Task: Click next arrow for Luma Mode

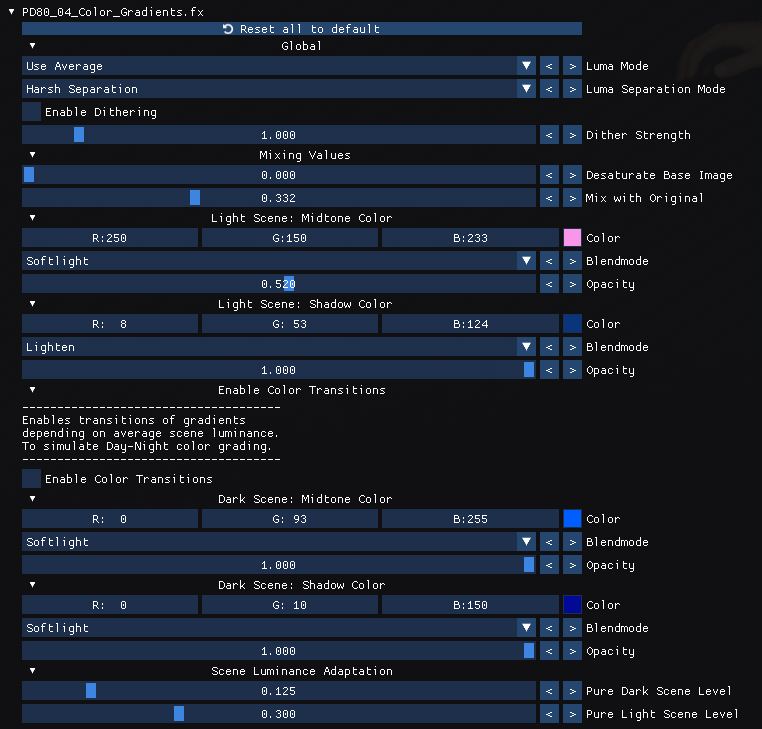Action: tap(571, 66)
